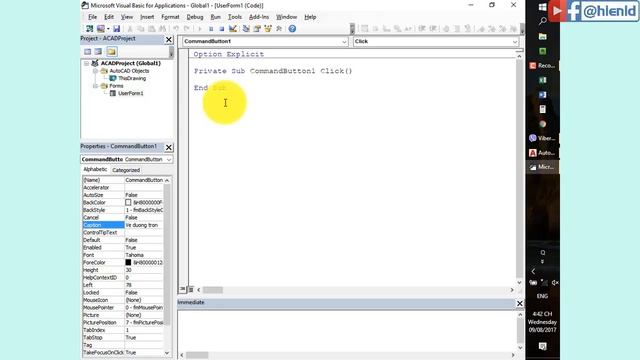Open Project Explorer via toolbar icon
Viewport: 640px width, 360px height.
[x=246, y=29]
